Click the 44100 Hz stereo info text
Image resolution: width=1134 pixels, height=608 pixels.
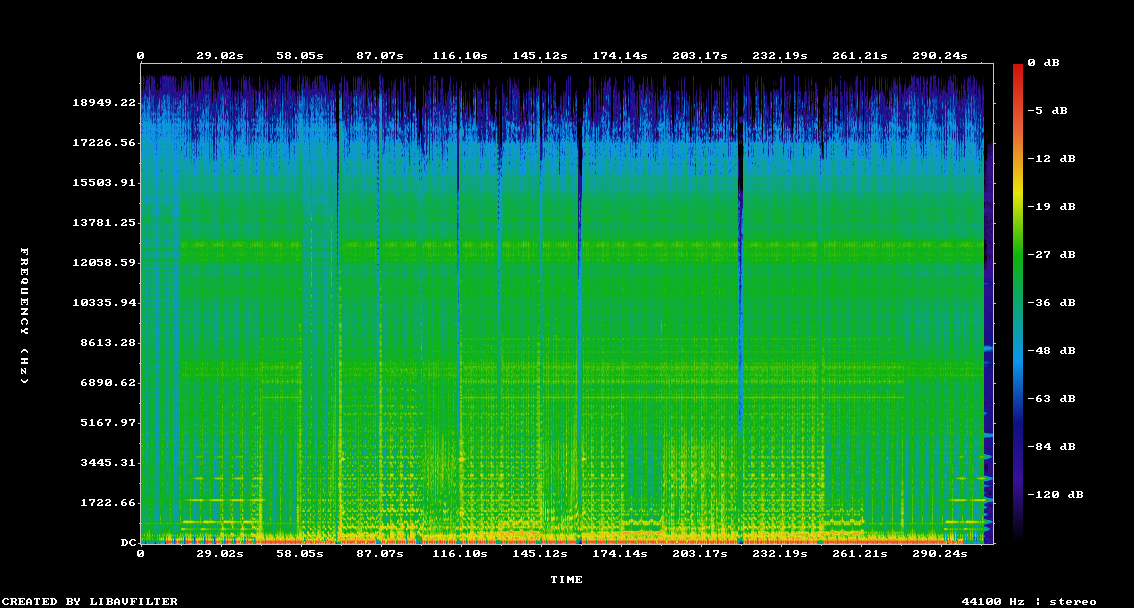(x=1029, y=601)
